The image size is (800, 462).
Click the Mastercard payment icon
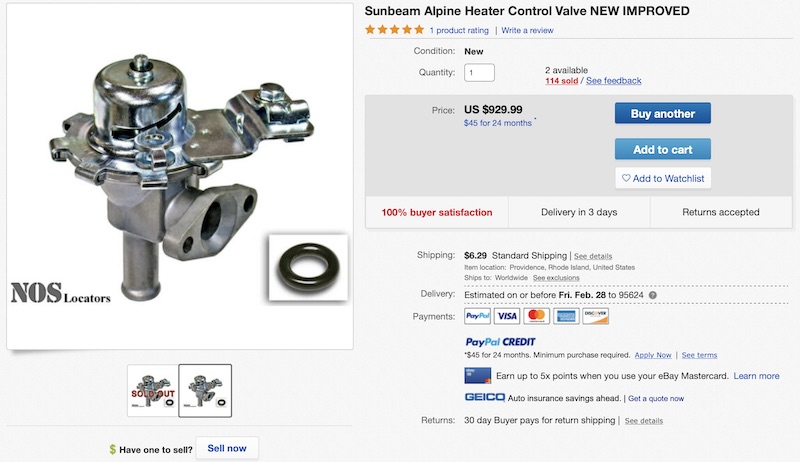click(x=536, y=316)
